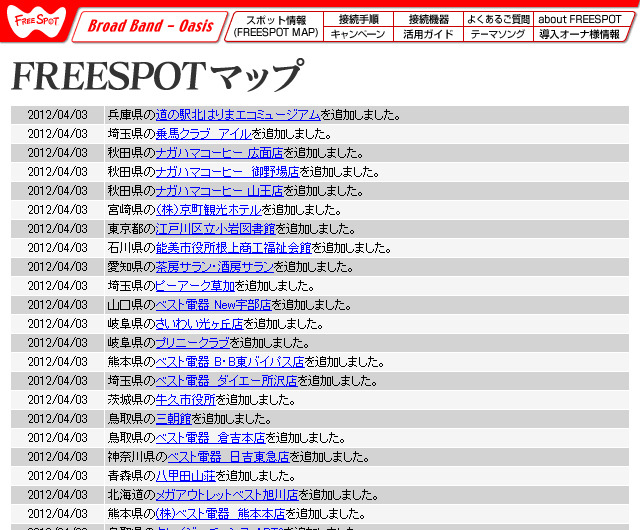The height and width of the screenshot is (530, 640).
Task: Open the about FREESPOT menu item
Action: coord(580,19)
